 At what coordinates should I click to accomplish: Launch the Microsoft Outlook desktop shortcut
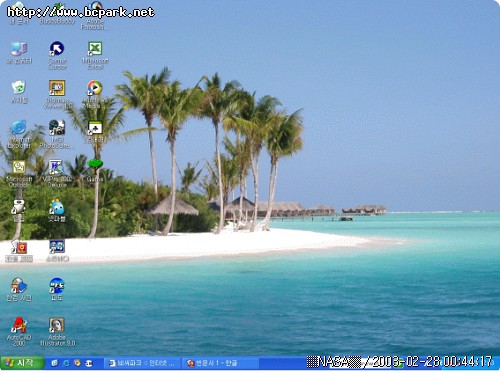(x=19, y=174)
